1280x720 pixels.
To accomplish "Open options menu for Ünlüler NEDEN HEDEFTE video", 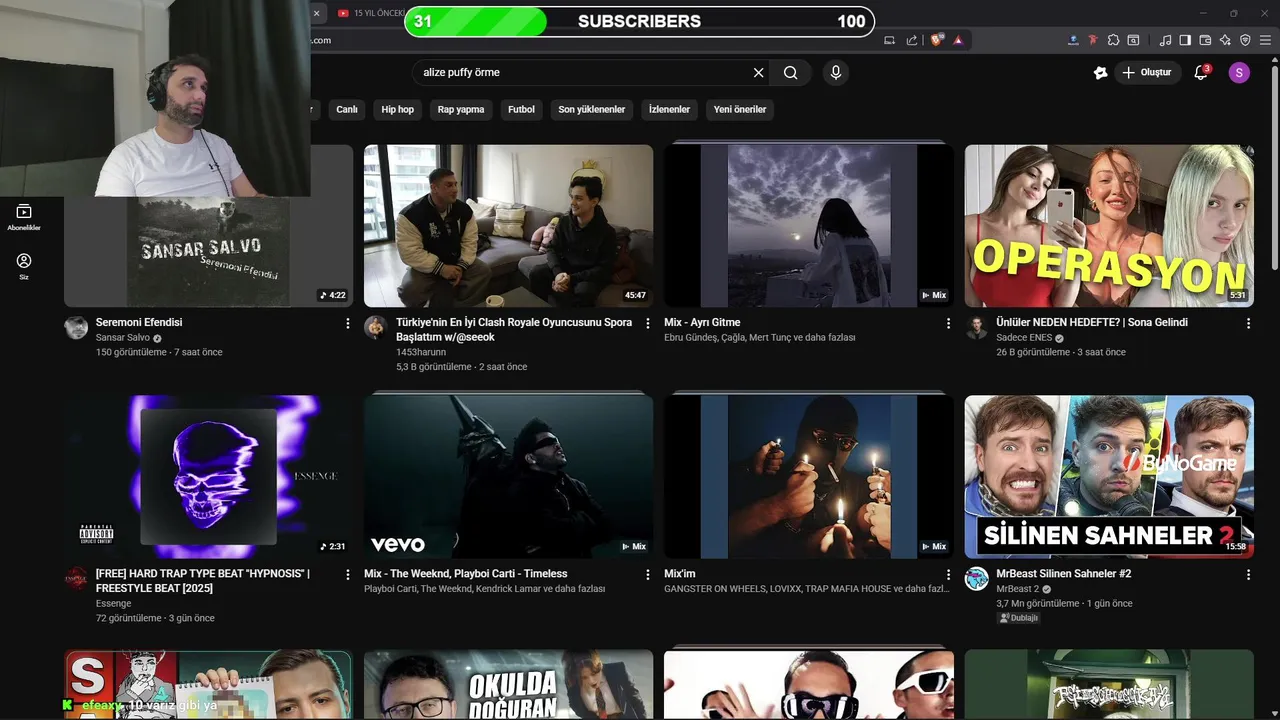I will pos(1248,324).
